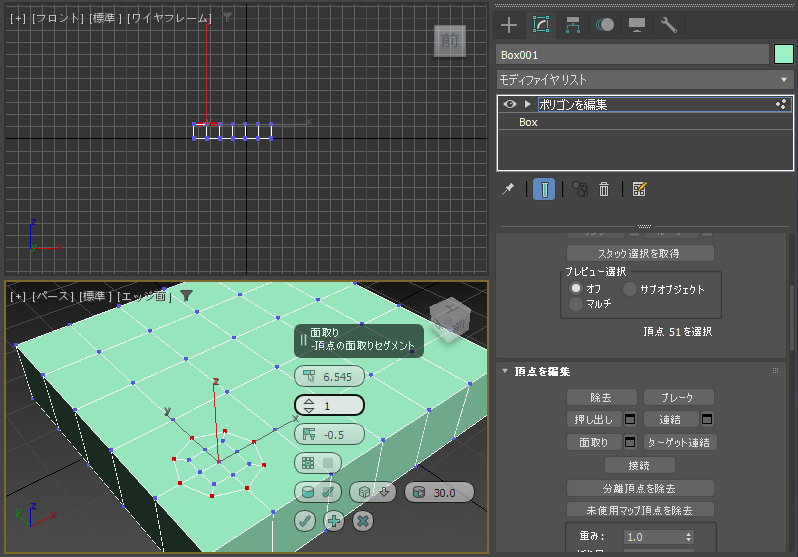
Task: Collapse the 頂点を編集 rollout
Action: pos(505,371)
